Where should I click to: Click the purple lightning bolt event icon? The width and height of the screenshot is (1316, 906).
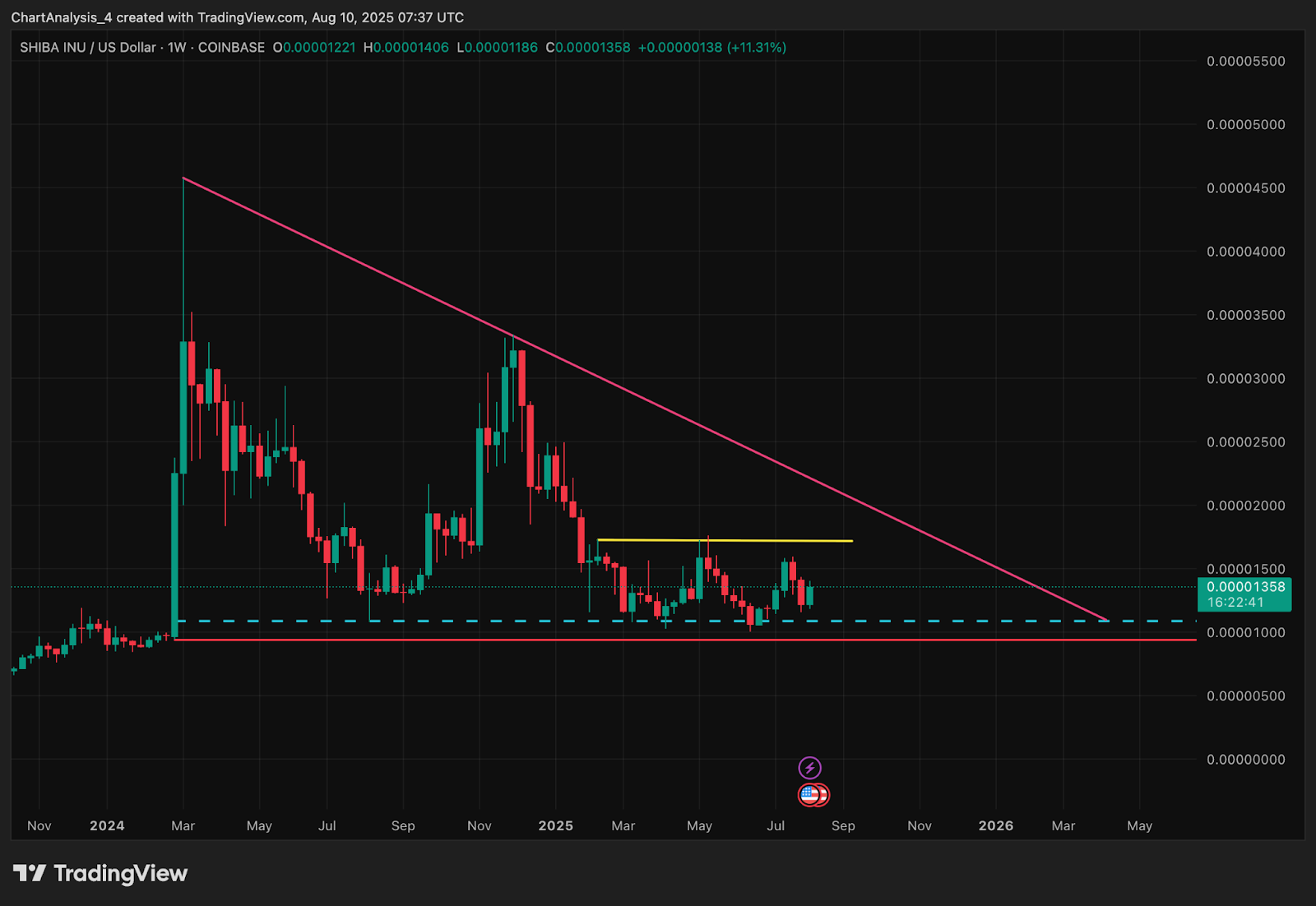pos(810,768)
